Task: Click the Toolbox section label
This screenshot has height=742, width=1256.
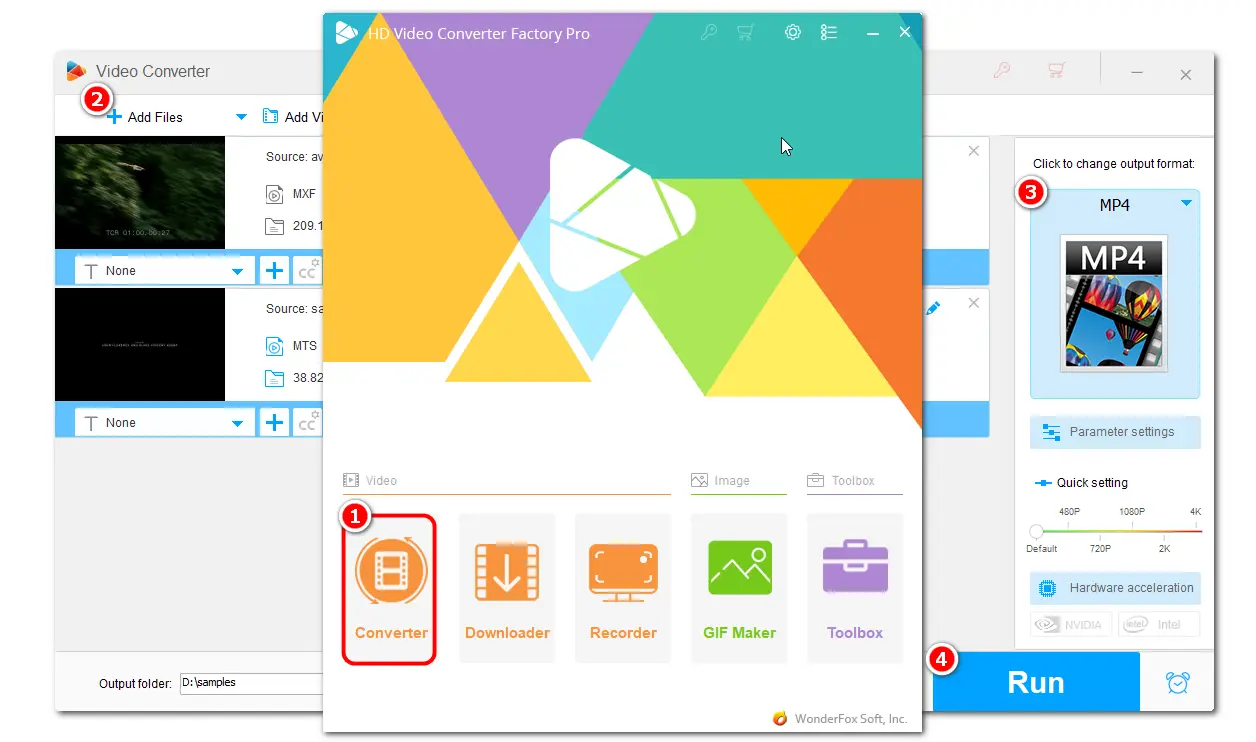Action: 853,481
